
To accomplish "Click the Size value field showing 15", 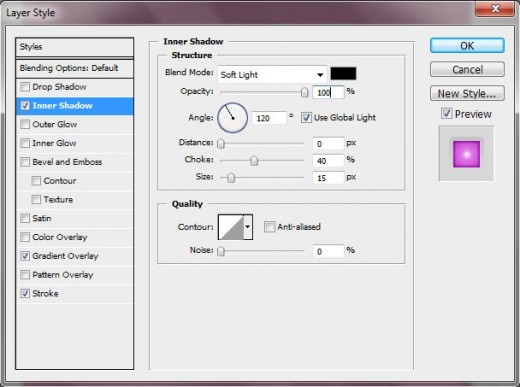I will coord(328,178).
